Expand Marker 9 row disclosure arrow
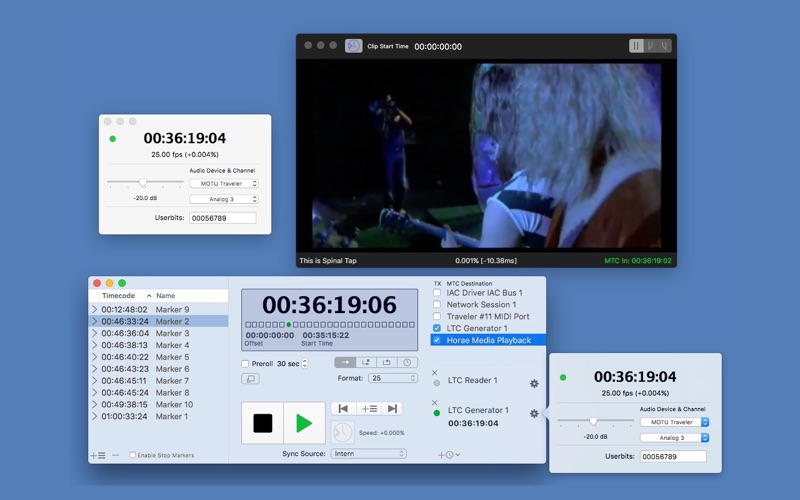The width and height of the screenshot is (800, 500). [x=94, y=309]
